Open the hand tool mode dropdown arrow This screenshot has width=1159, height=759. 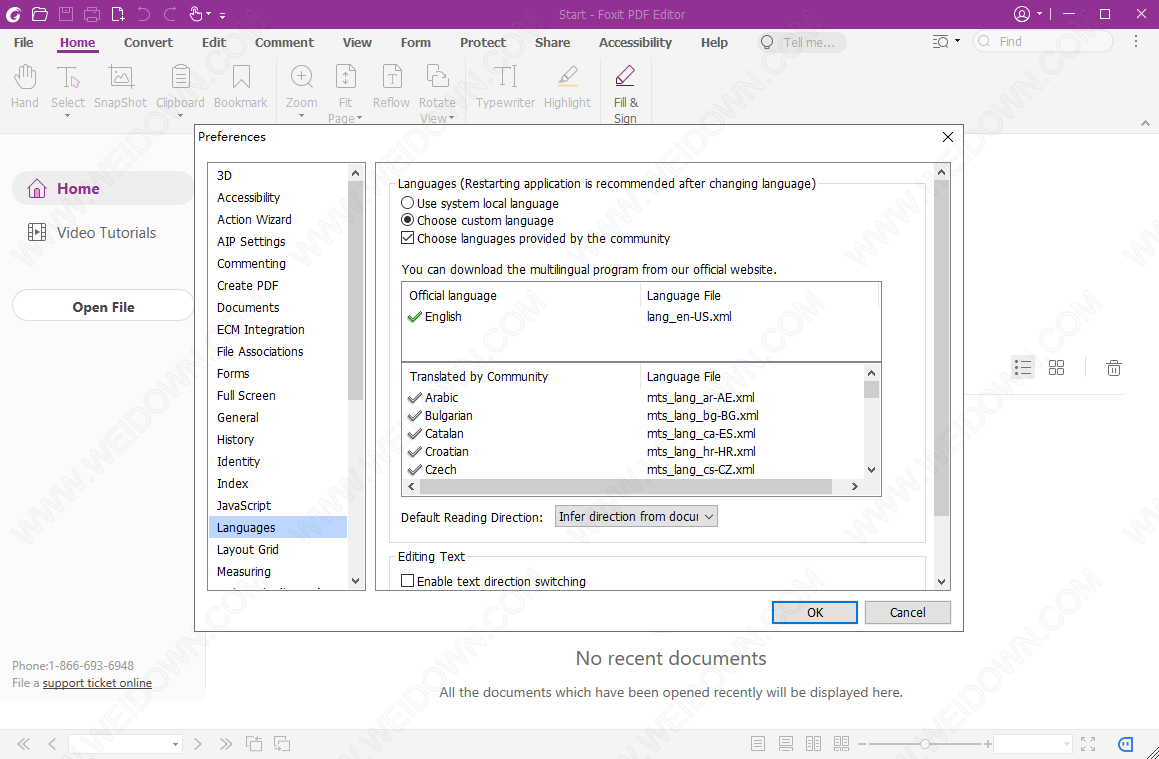[x=209, y=14]
